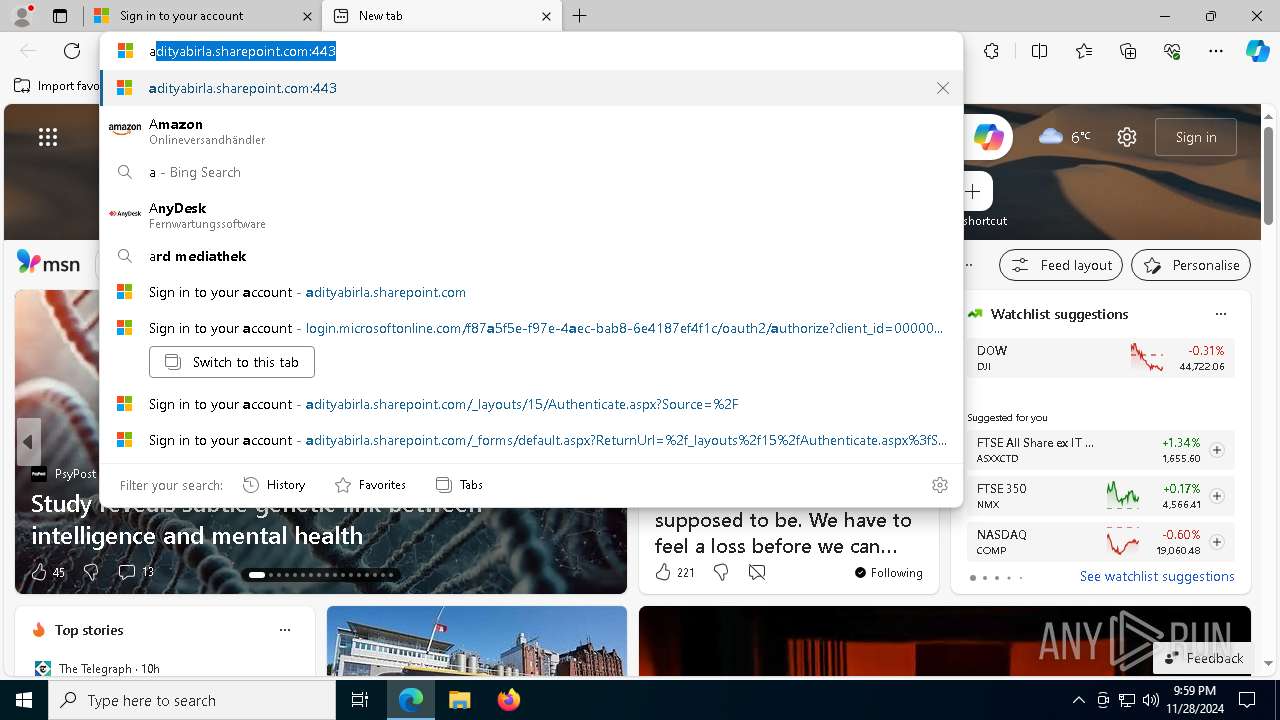
Task: Open Task View on taskbar
Action: coord(360,700)
